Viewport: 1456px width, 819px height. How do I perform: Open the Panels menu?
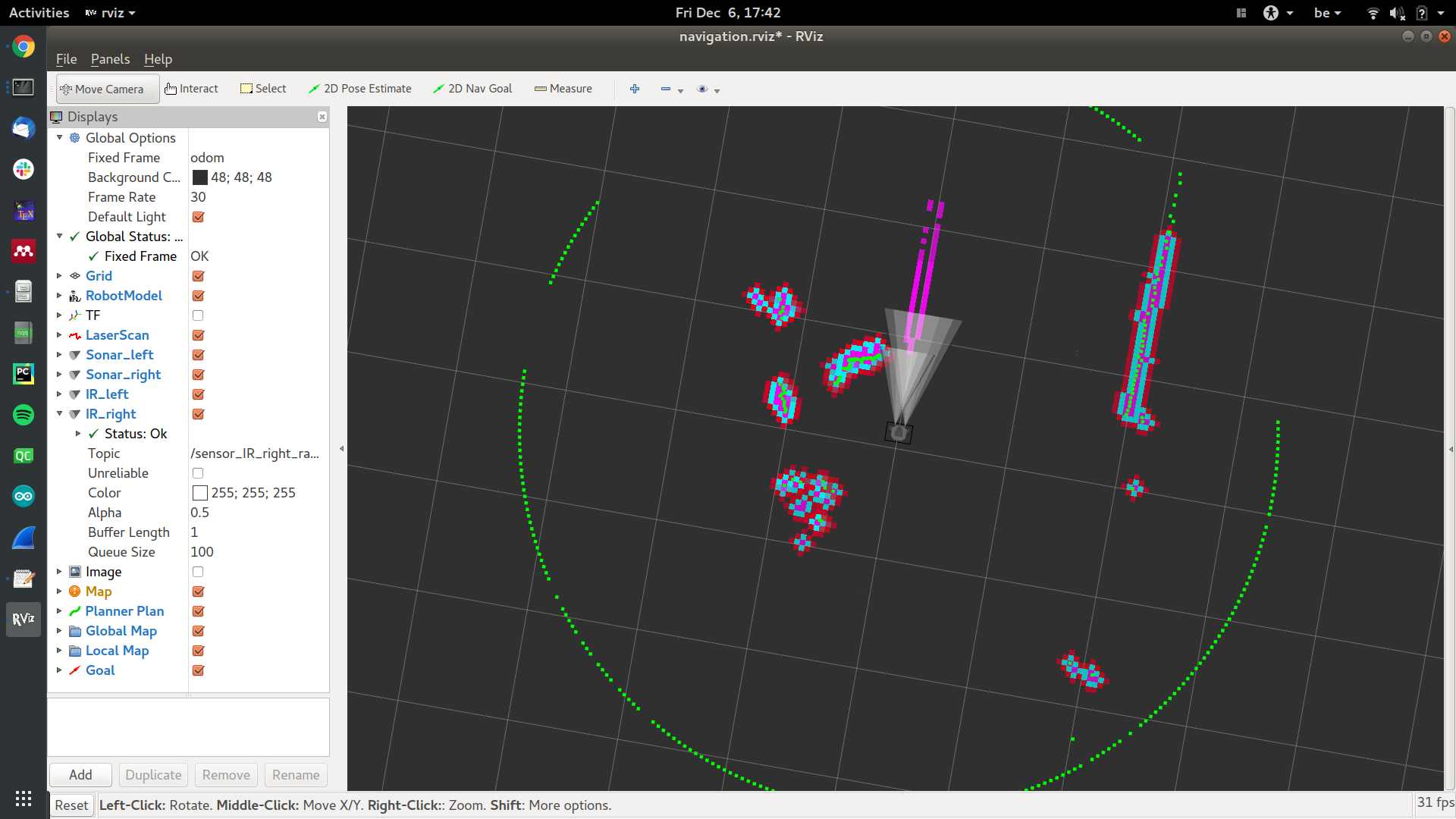[110, 59]
